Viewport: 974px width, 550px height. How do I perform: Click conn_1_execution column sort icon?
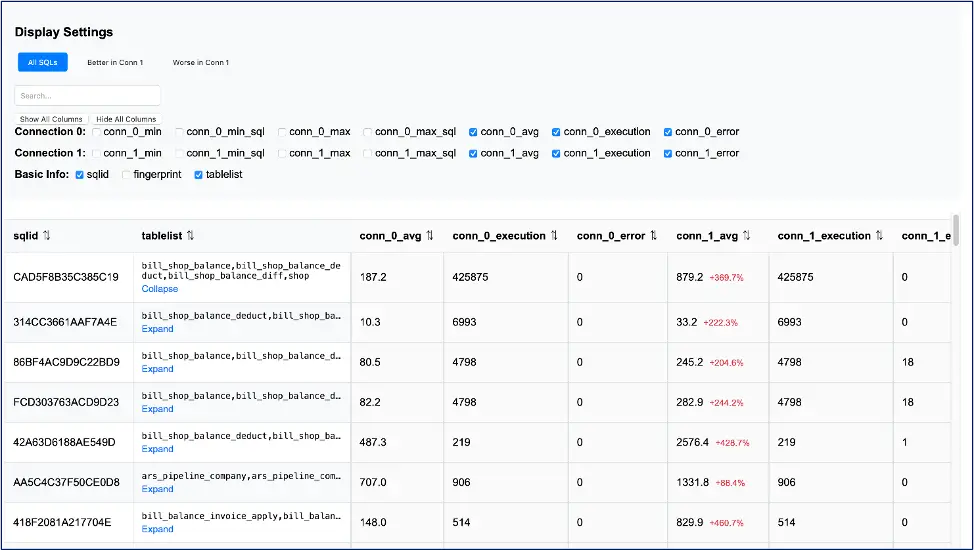880,236
